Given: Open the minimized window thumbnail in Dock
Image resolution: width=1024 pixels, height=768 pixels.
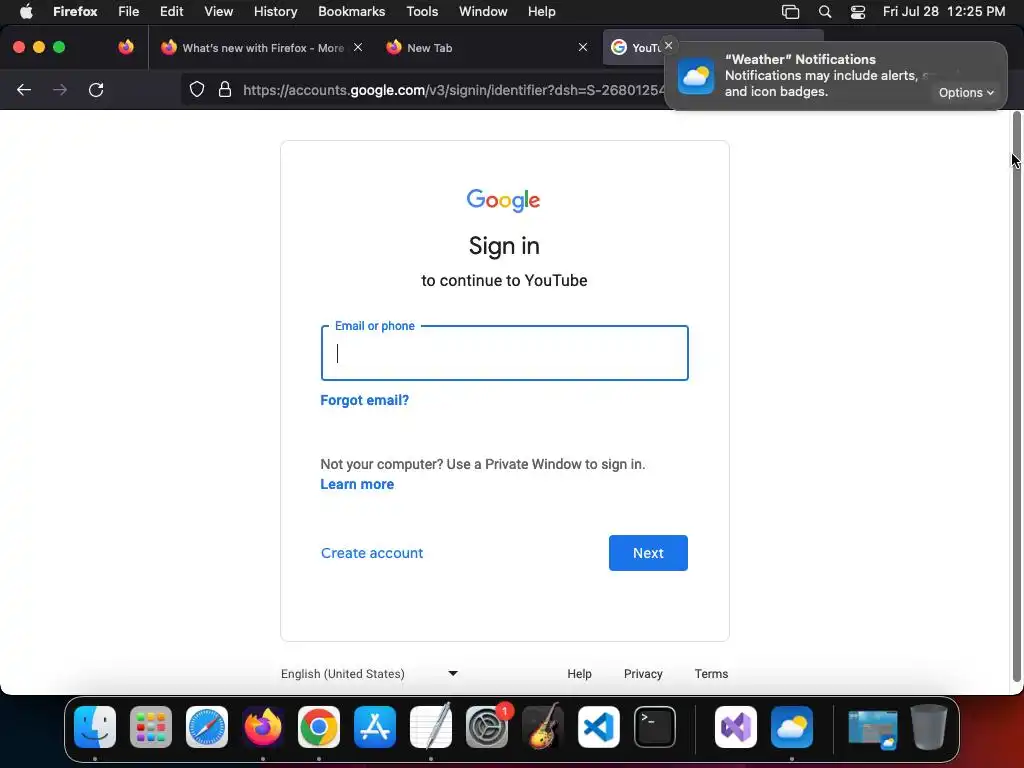Looking at the screenshot, I should pyautogui.click(x=872, y=729).
